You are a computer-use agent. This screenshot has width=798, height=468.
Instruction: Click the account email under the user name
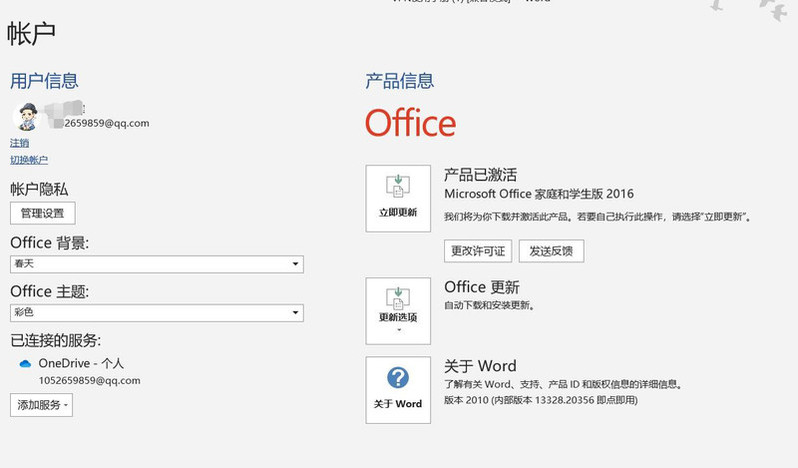coord(106,124)
